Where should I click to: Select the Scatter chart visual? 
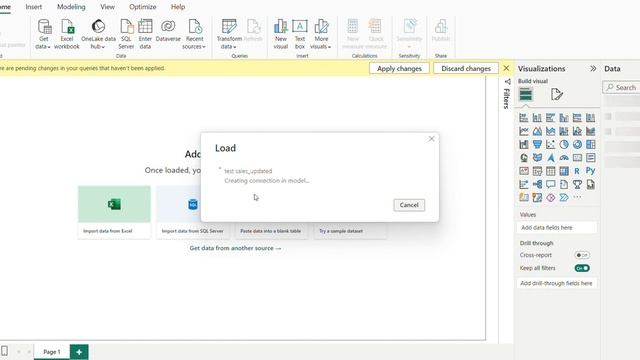tap(550, 144)
